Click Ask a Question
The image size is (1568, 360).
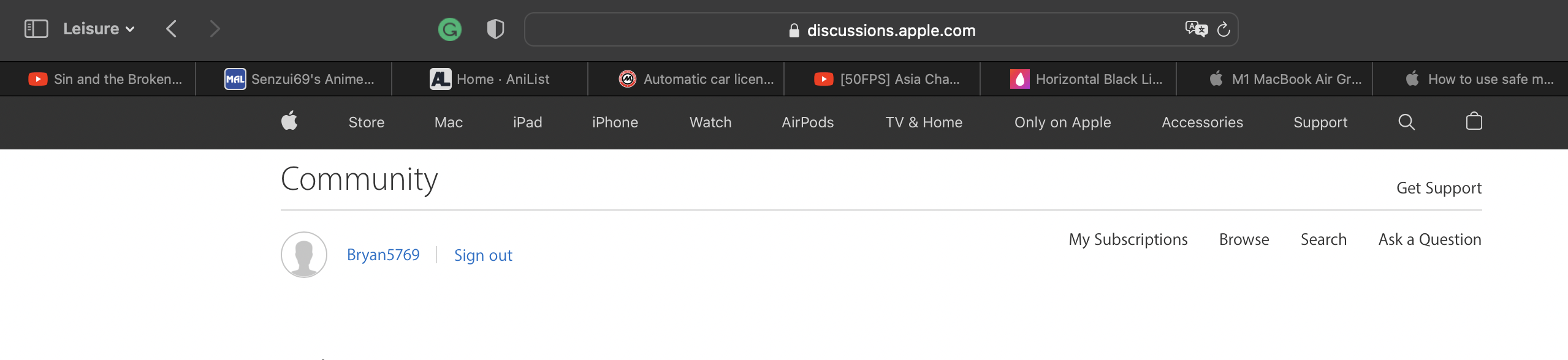click(1429, 239)
